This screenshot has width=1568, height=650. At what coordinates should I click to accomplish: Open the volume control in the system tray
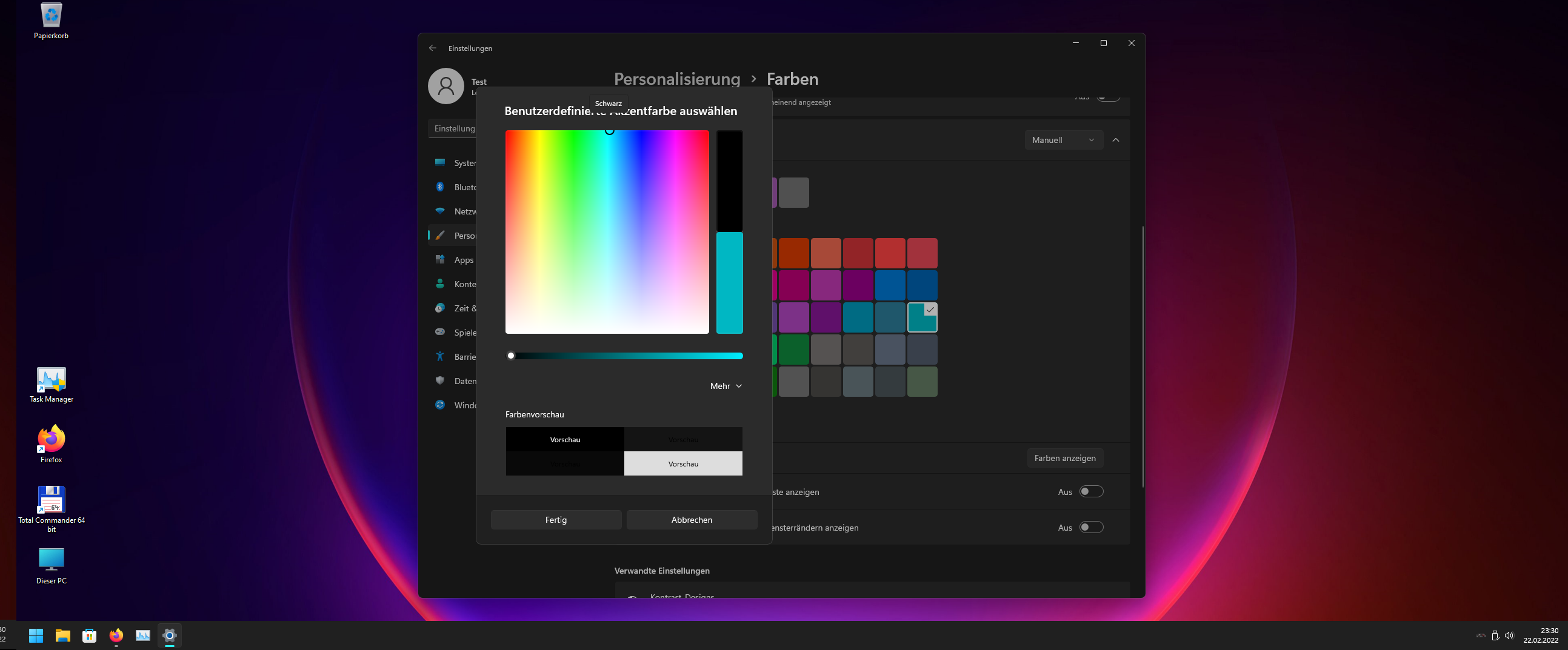[1509, 635]
